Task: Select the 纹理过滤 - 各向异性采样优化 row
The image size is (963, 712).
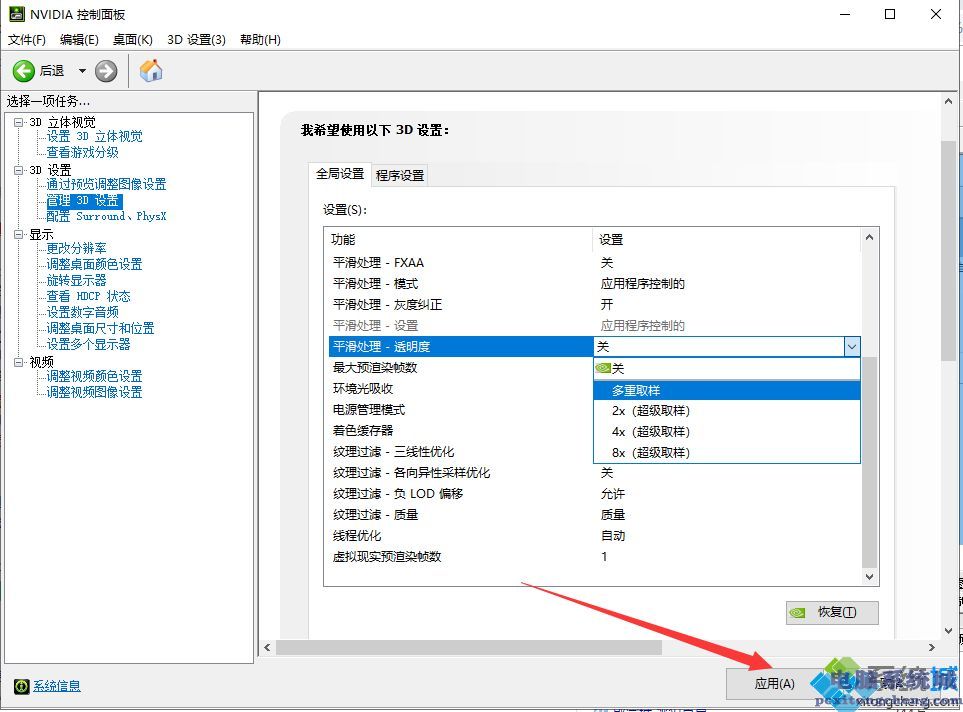Action: pyautogui.click(x=594, y=473)
